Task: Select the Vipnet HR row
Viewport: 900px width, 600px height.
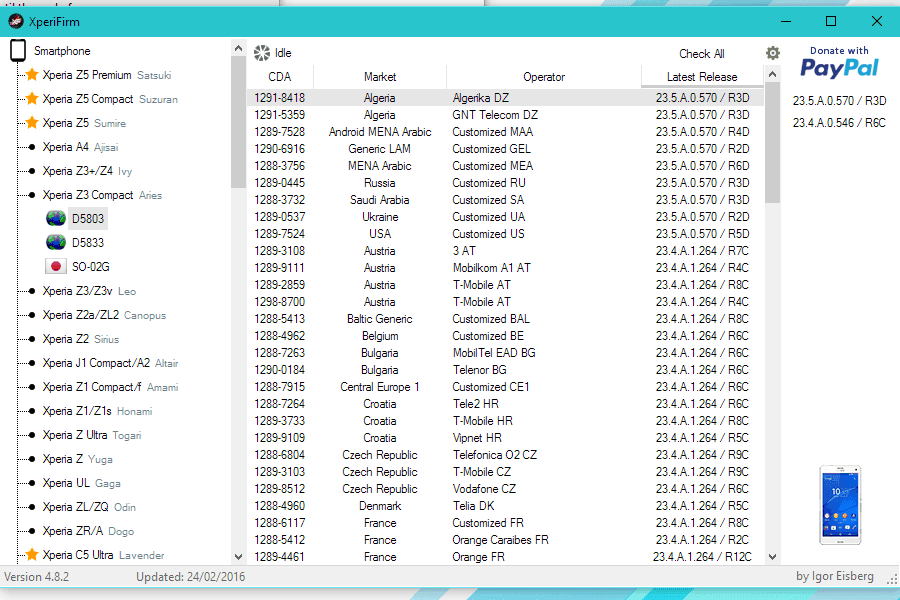Action: click(506, 438)
